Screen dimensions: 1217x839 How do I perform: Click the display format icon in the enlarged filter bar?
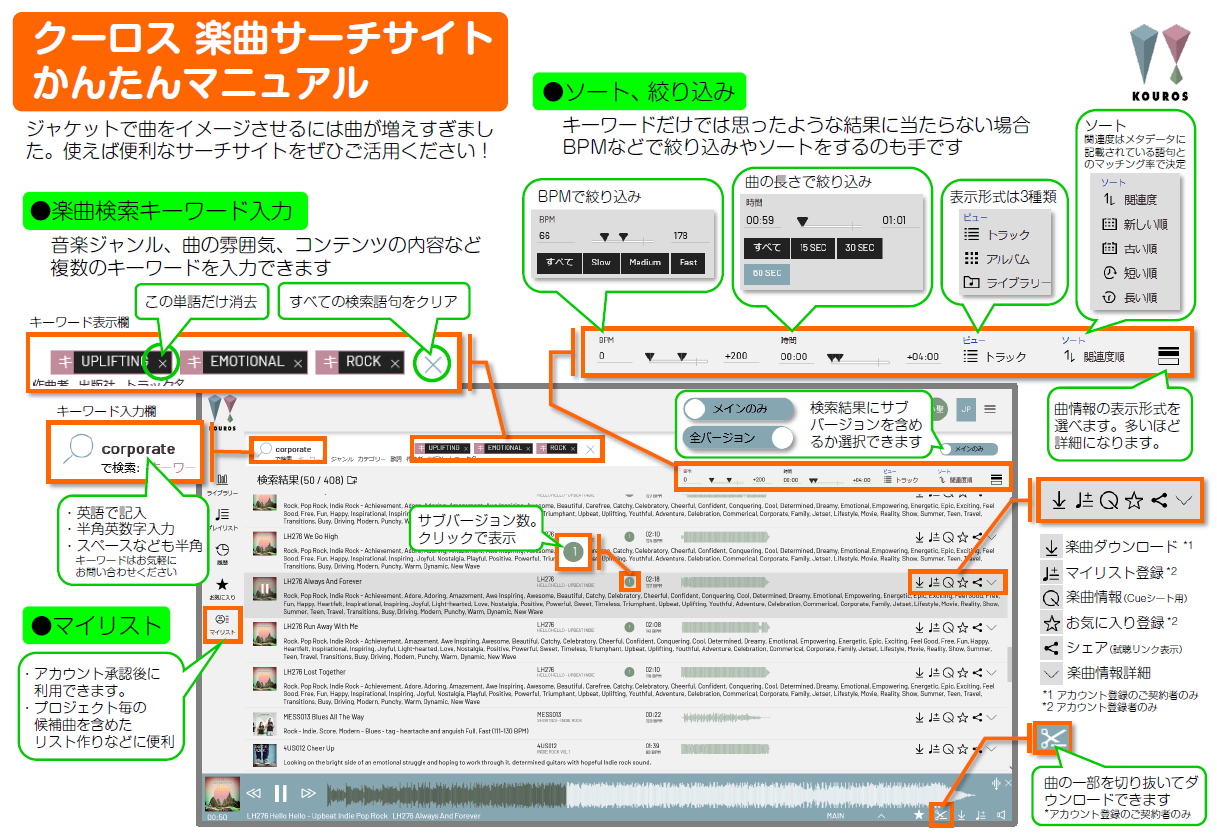click(1169, 355)
